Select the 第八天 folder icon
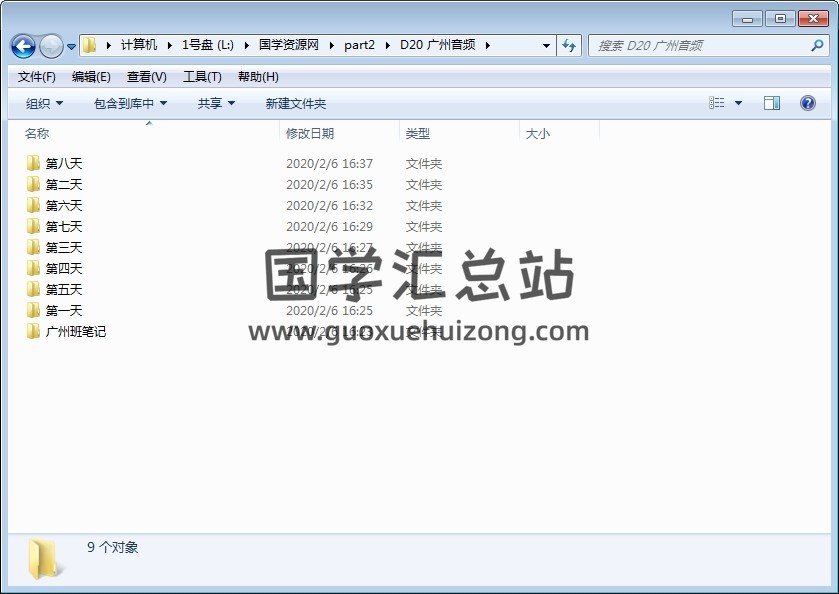Viewport: 839px width, 594px height. [x=33, y=163]
